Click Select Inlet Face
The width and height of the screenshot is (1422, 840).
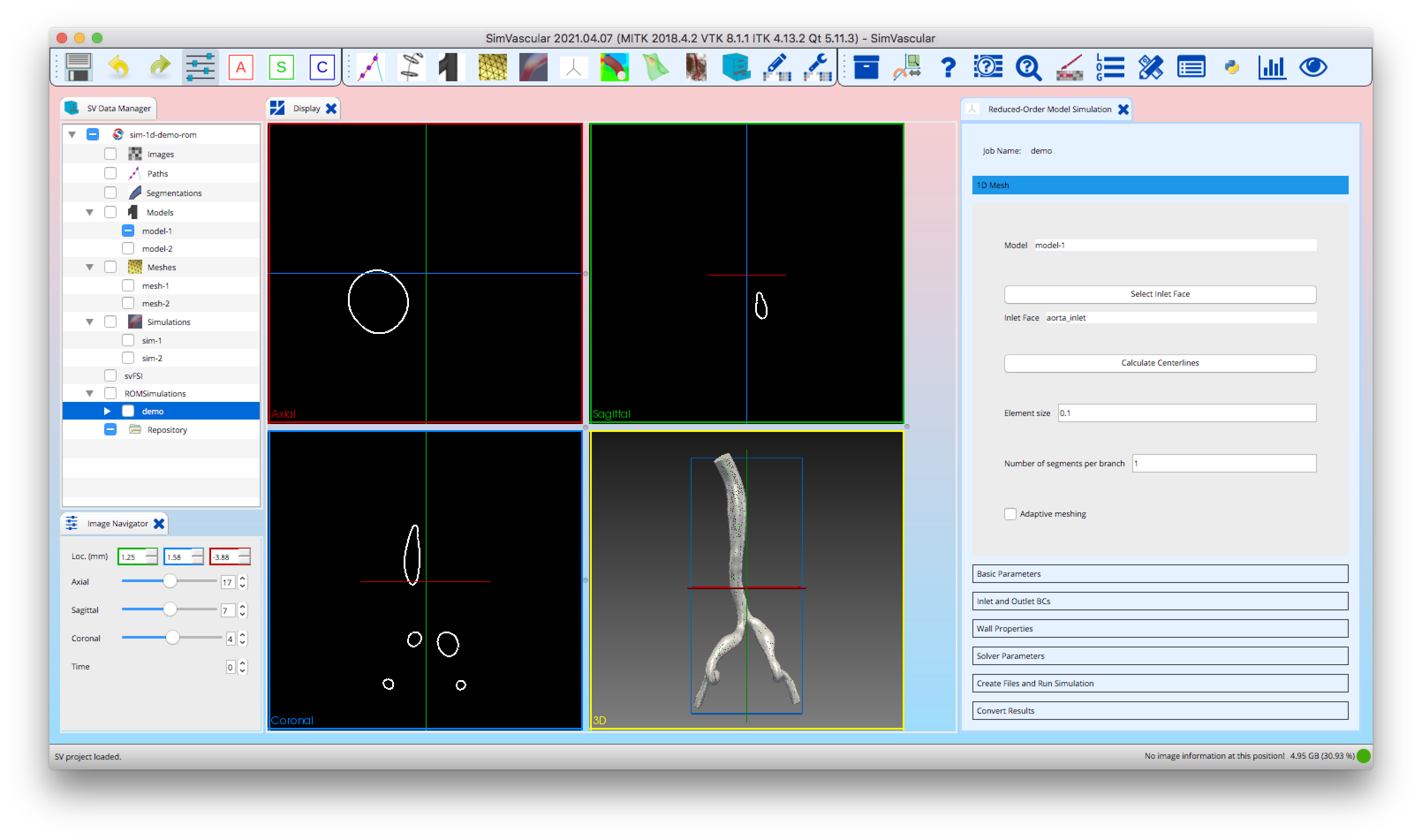(x=1159, y=294)
